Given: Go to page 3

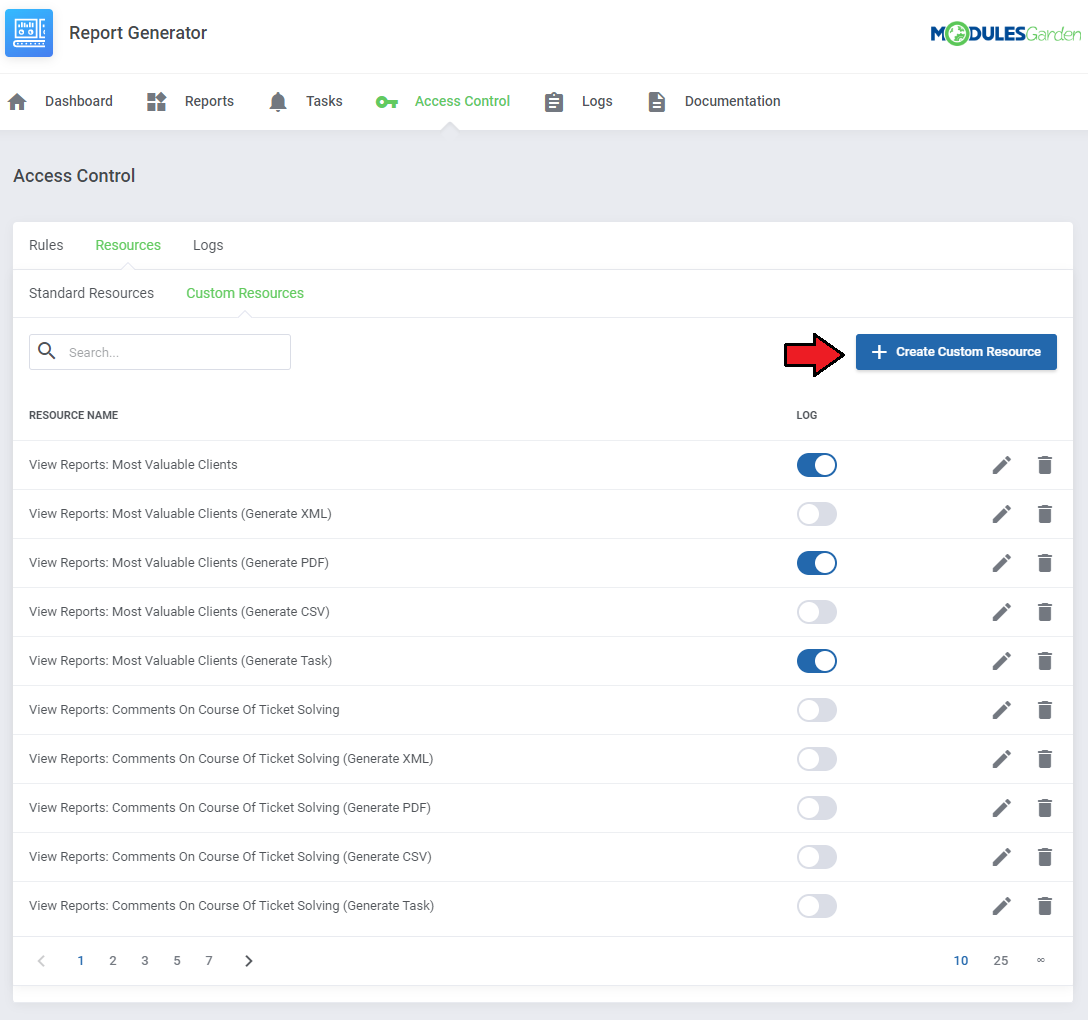Looking at the screenshot, I should [144, 961].
